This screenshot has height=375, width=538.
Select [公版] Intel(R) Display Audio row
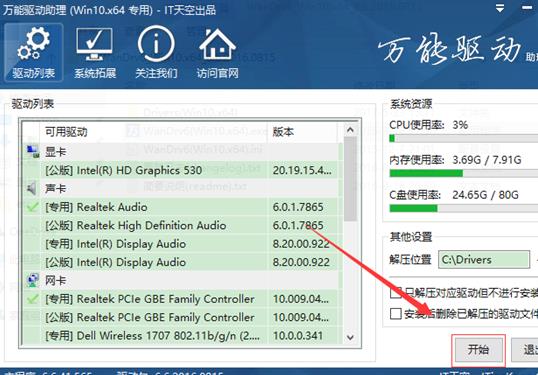click(x=182, y=262)
